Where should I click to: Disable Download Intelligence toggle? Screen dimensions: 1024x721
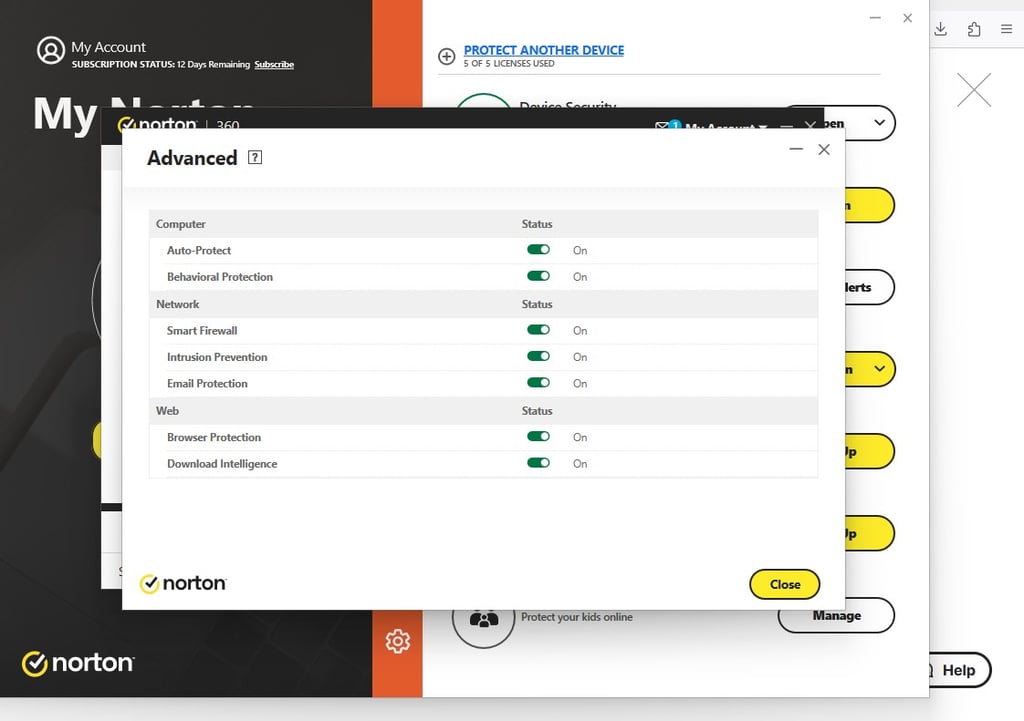coord(538,463)
